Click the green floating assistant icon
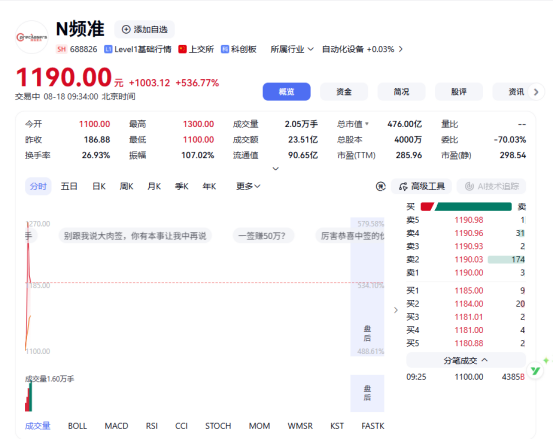 [x=535, y=371]
